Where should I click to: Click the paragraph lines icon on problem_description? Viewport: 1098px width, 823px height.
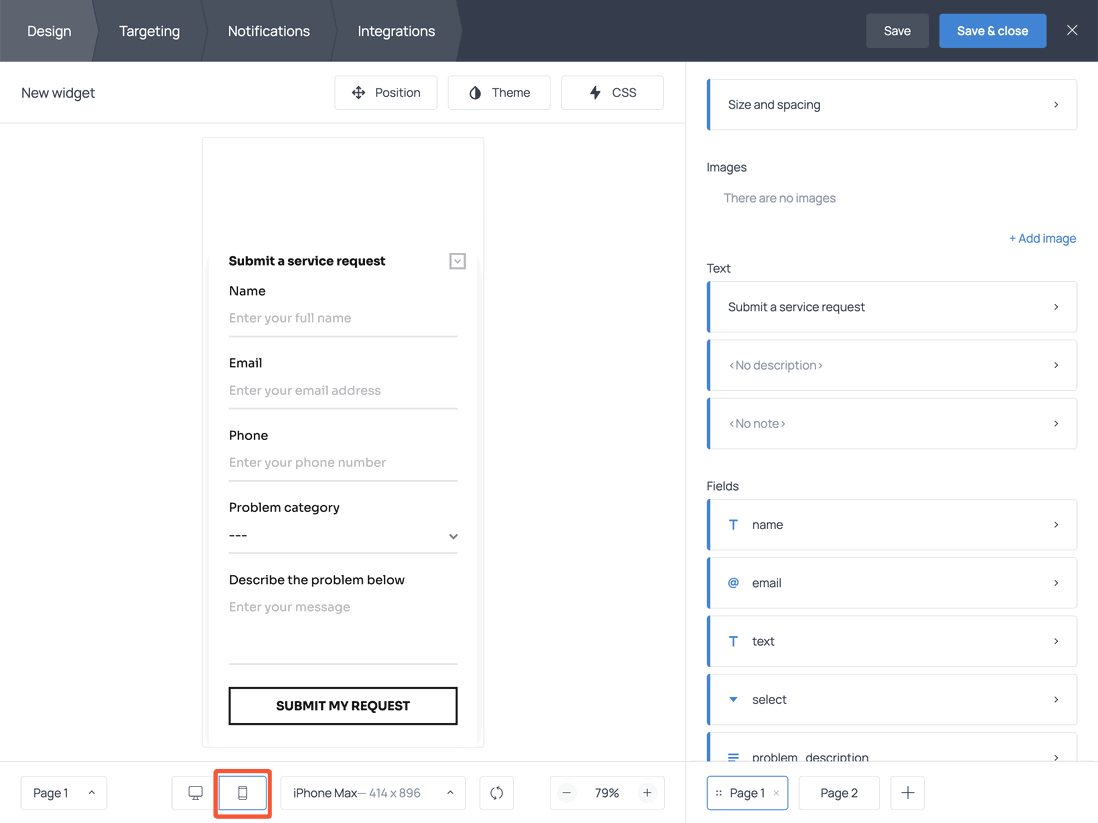point(733,755)
